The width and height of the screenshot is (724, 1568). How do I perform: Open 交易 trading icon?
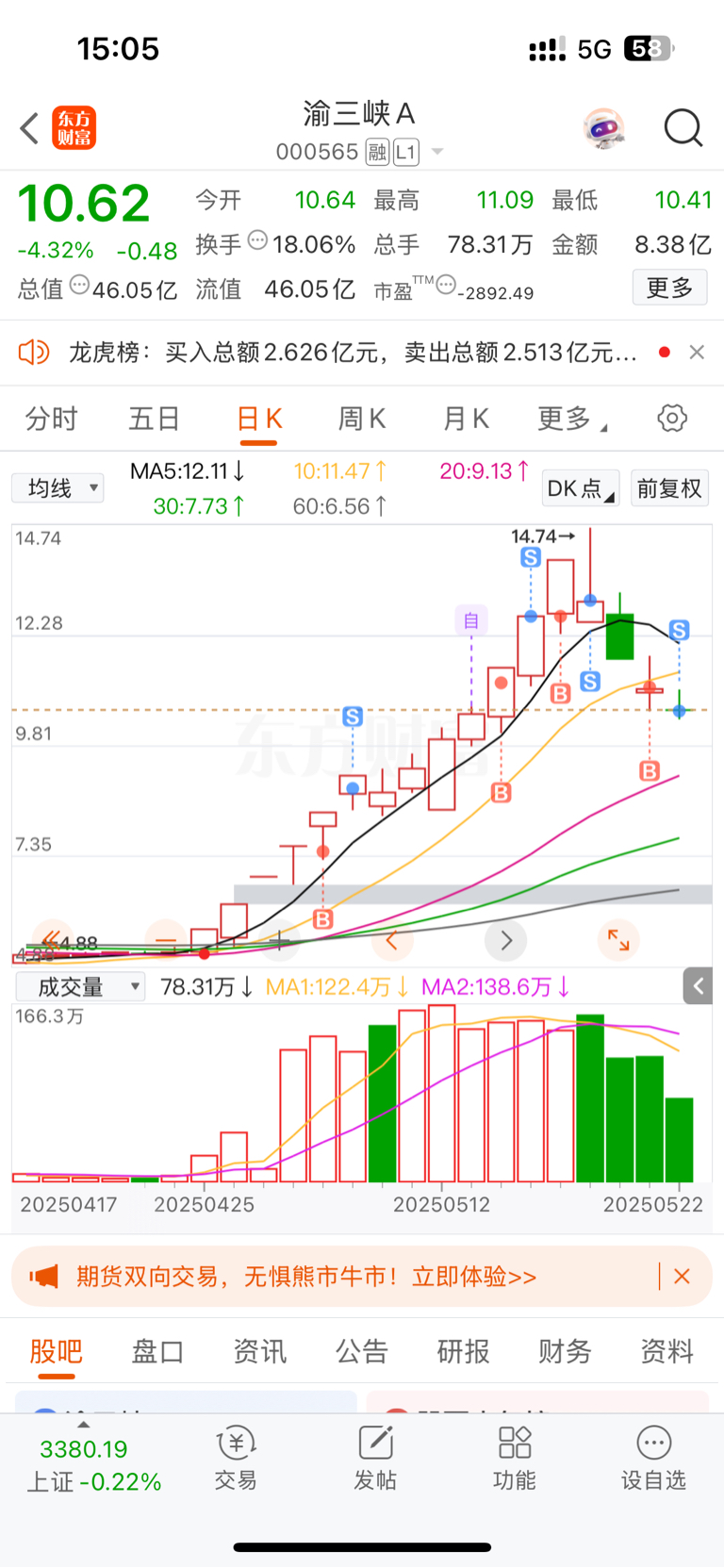pos(236,1458)
